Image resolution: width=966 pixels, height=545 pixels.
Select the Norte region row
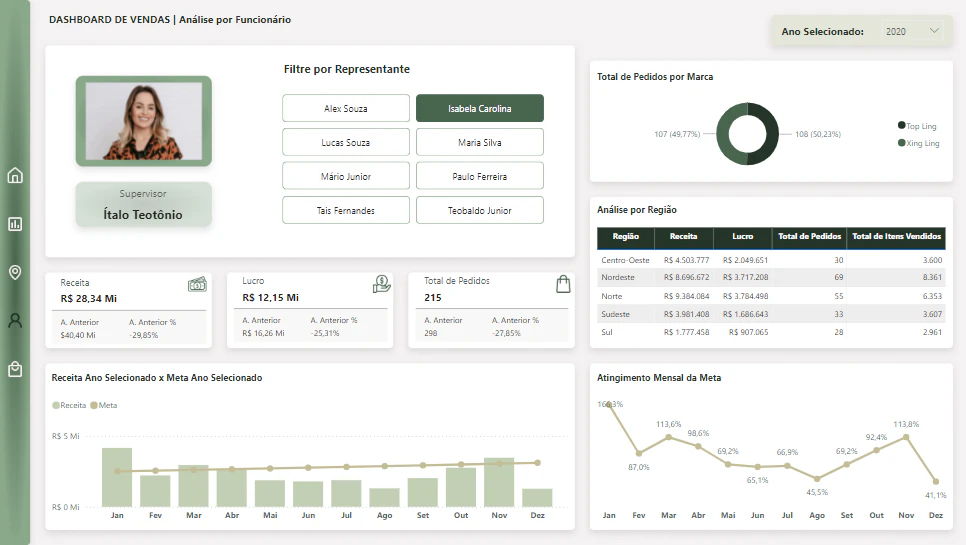pos(771,296)
